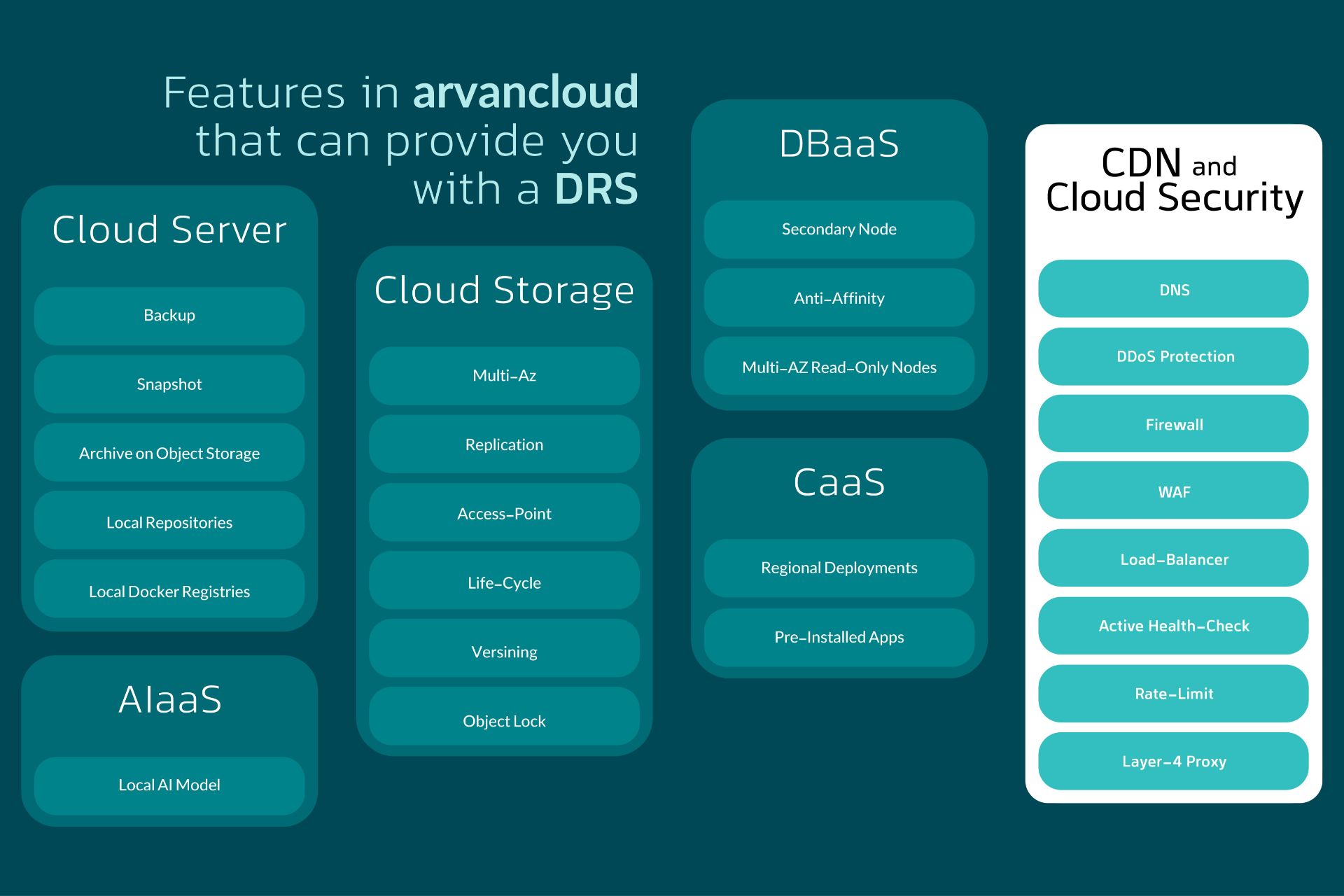Image resolution: width=1344 pixels, height=896 pixels.
Task: Click Local AI Model under AIaaS
Action: [x=169, y=785]
